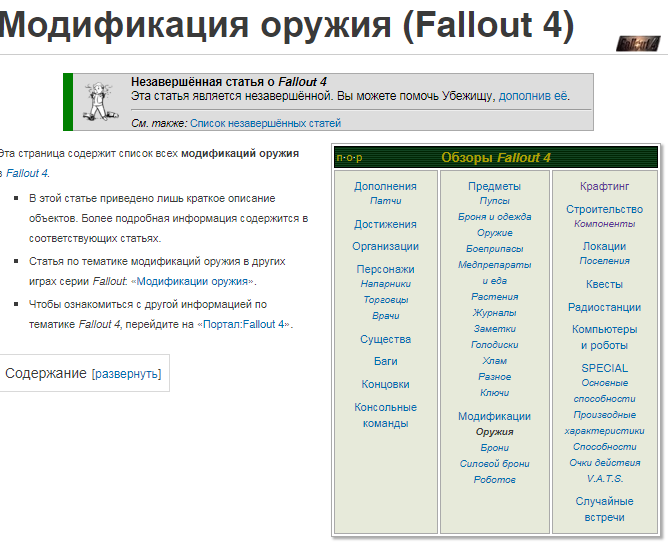Open the Броня и одежда link
The width and height of the screenshot is (668, 550).
point(494,216)
